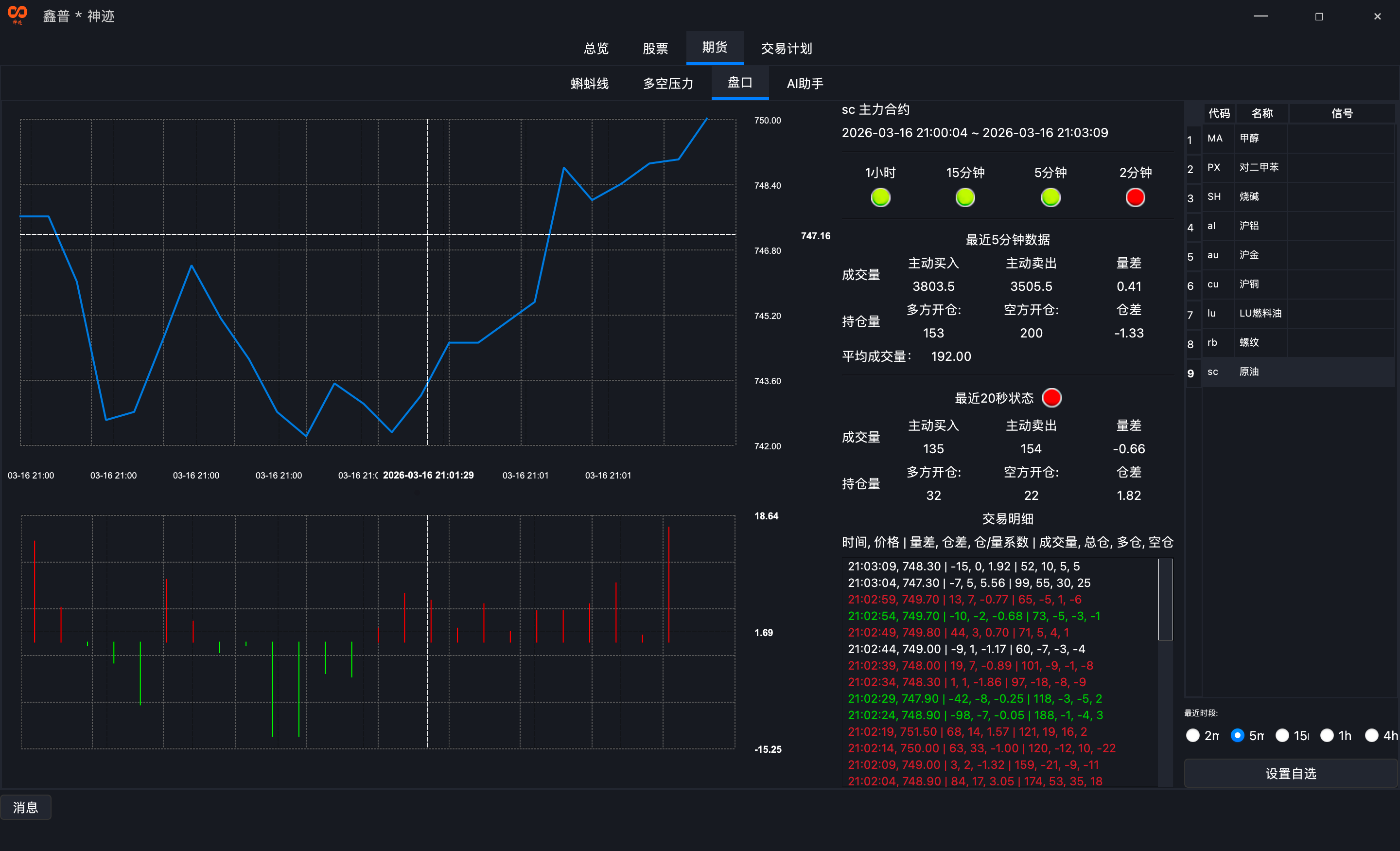Viewport: 1400px width, 851px height.
Task: Choose the 4h recent period radio
Action: (1371, 735)
